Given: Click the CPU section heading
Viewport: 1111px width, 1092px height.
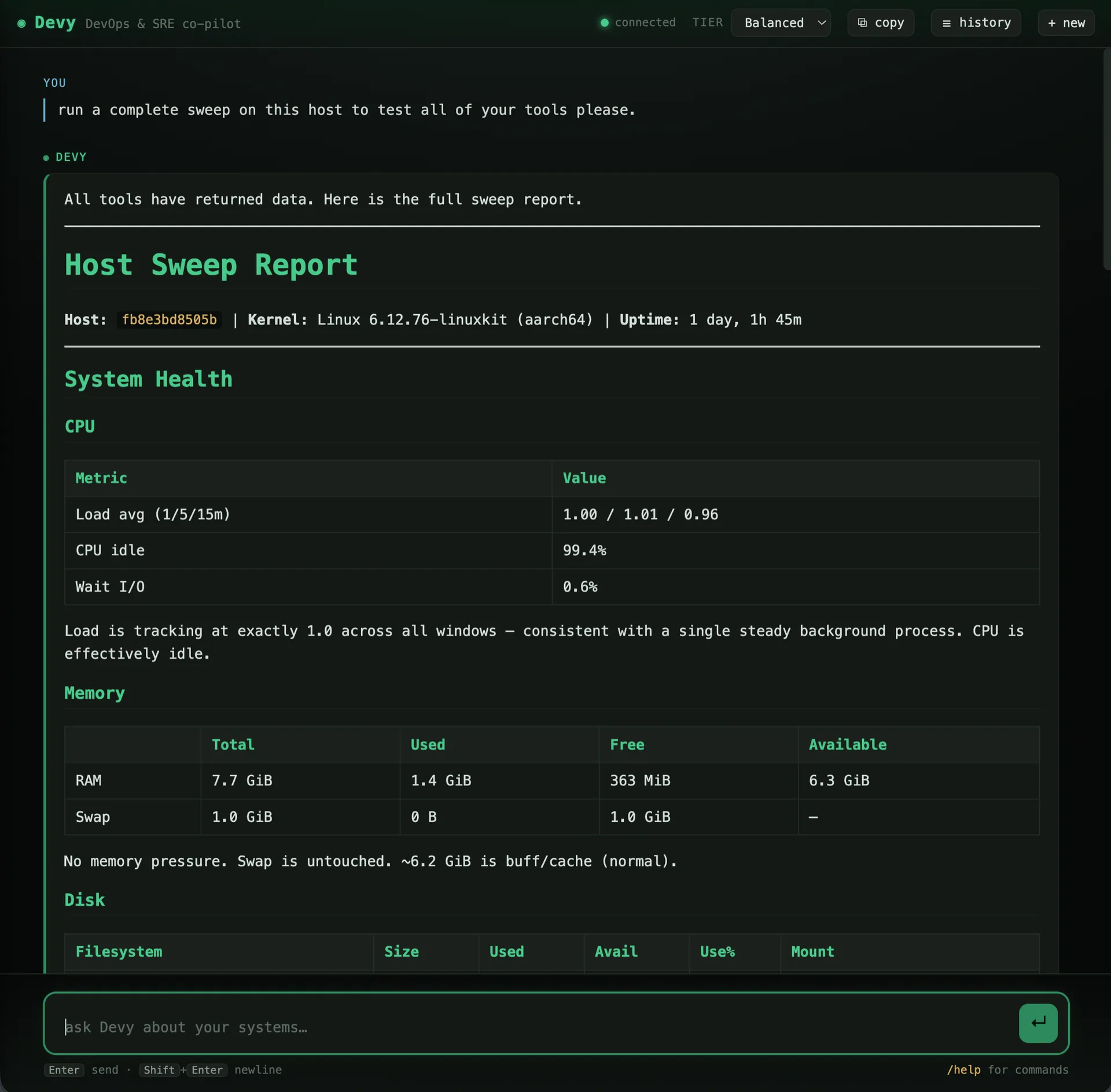Looking at the screenshot, I should point(79,426).
